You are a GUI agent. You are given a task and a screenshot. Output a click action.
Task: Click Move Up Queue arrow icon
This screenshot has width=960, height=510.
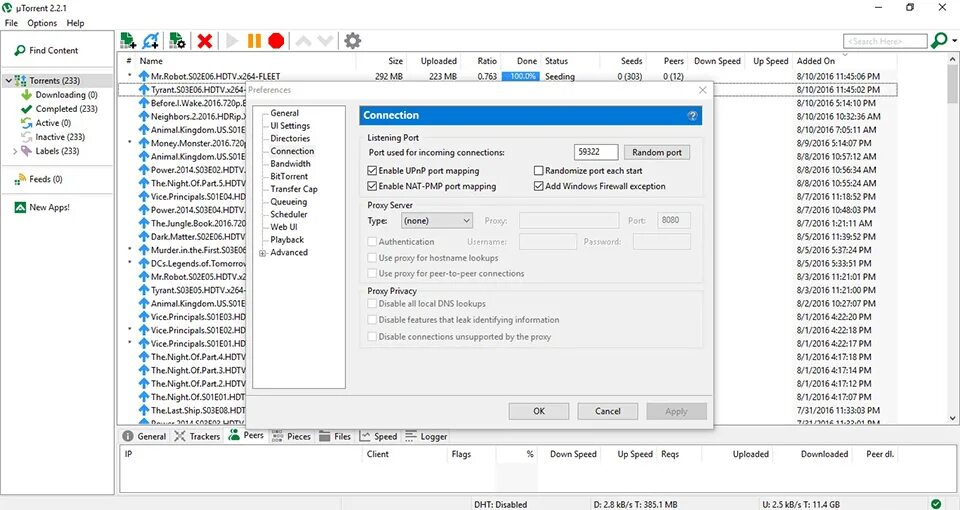[x=303, y=41]
